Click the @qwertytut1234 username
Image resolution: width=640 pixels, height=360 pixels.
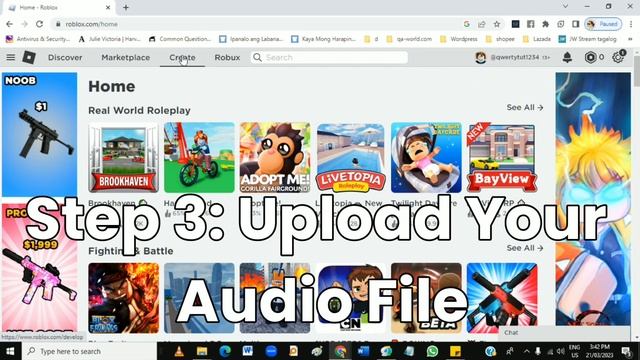coord(514,58)
